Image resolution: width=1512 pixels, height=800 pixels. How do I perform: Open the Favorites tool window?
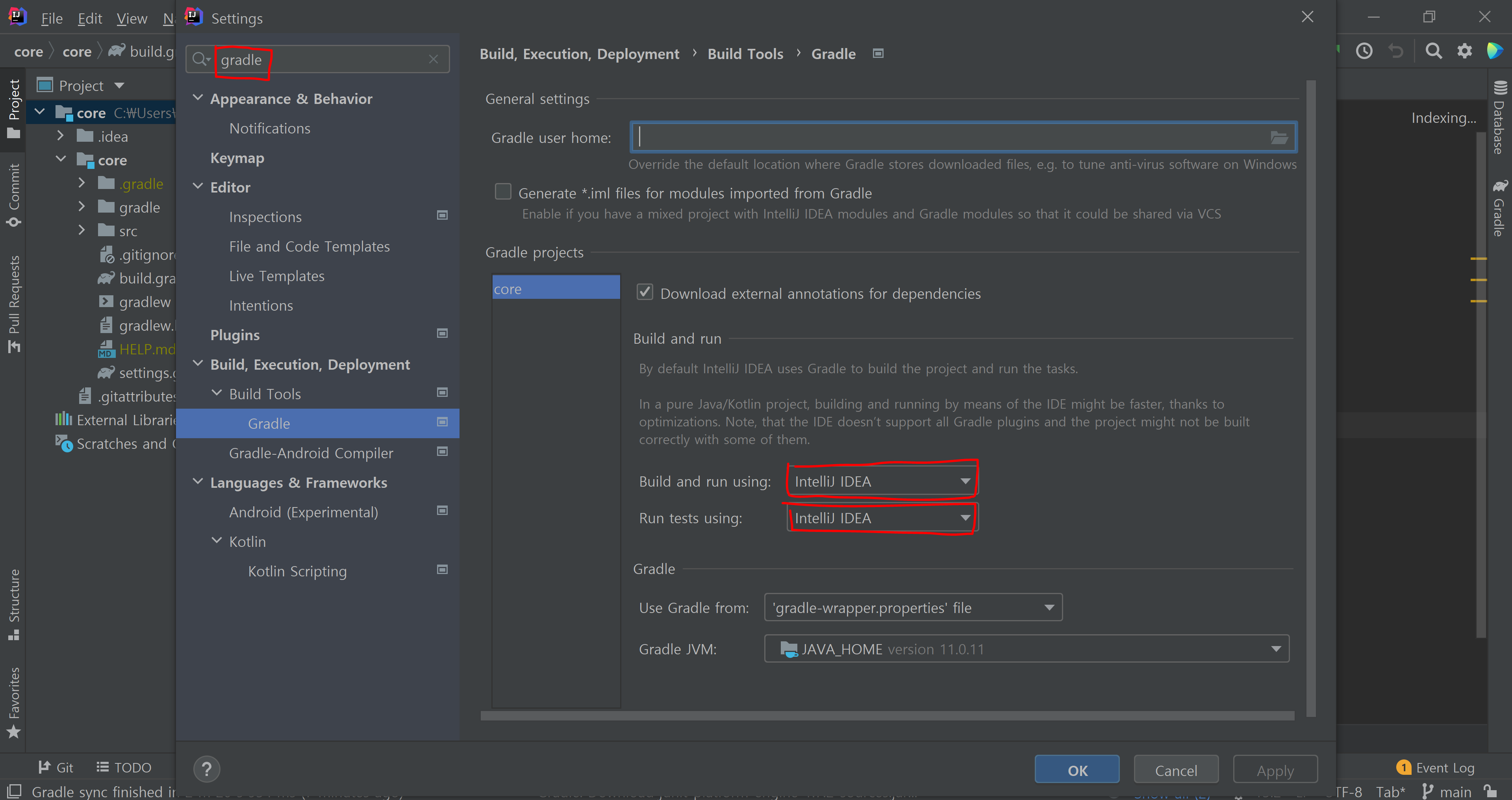click(x=14, y=703)
